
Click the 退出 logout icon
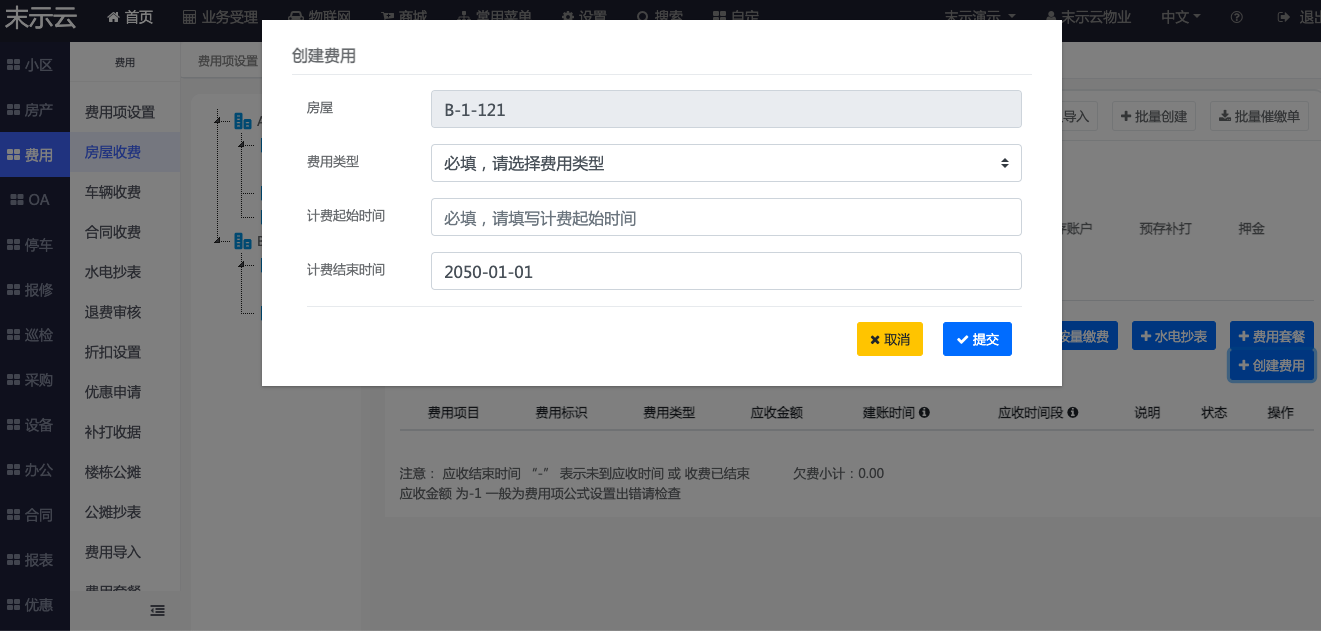1284,17
